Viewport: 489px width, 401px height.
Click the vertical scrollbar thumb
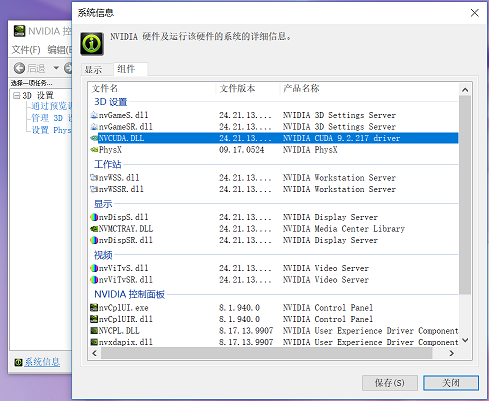[x=465, y=195]
